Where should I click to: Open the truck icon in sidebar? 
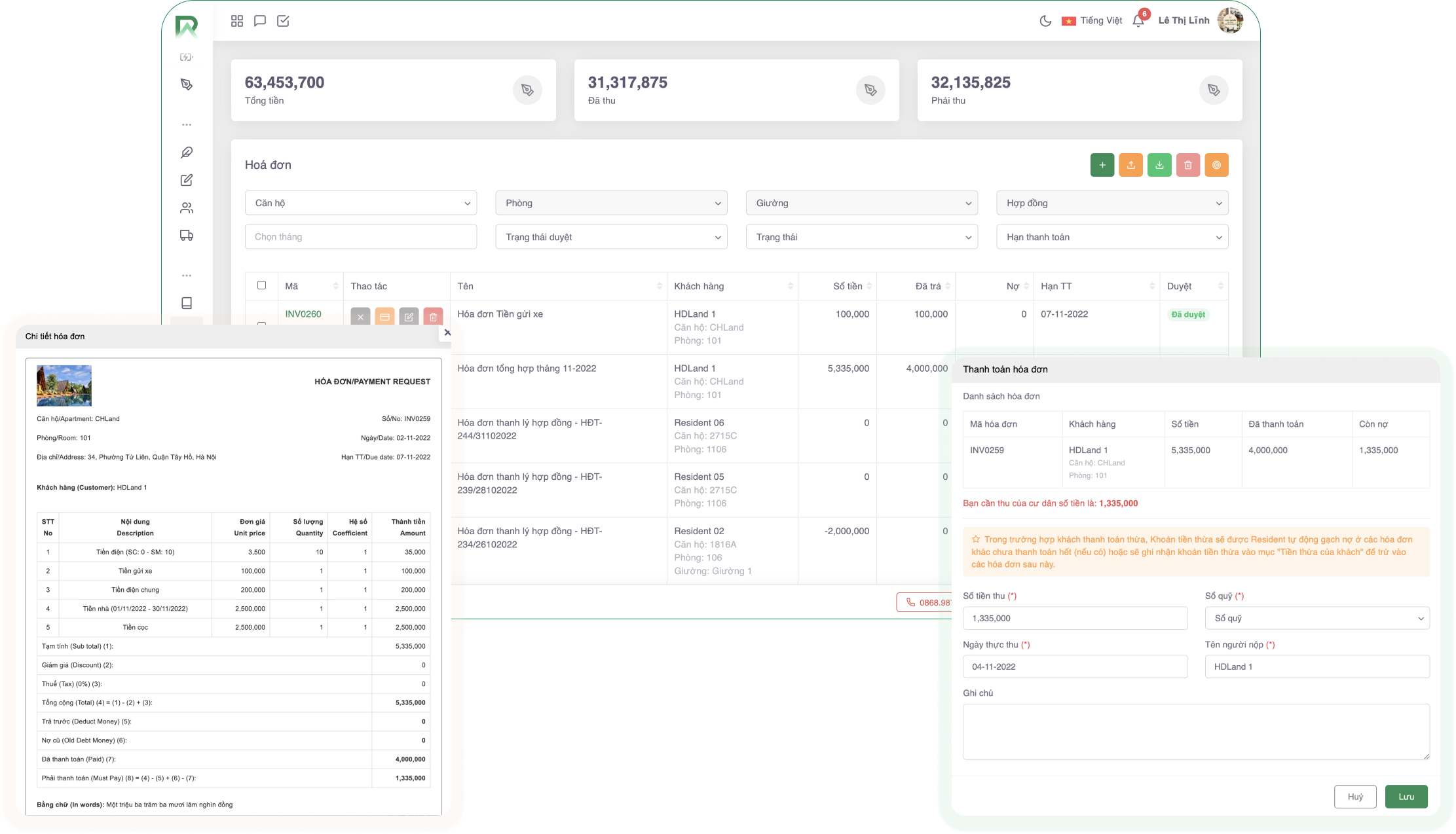tap(187, 236)
